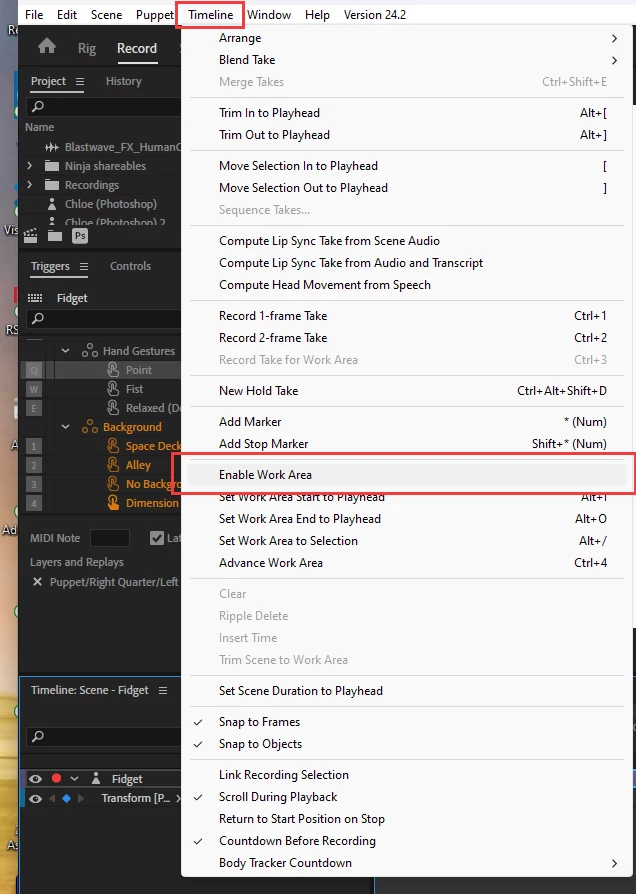
Task: Go to previous keyframe on Transform row
Action: [52, 798]
